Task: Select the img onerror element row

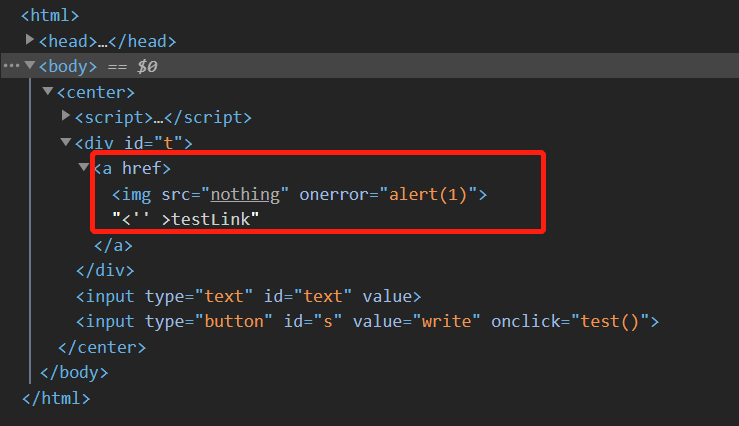Action: (x=299, y=194)
